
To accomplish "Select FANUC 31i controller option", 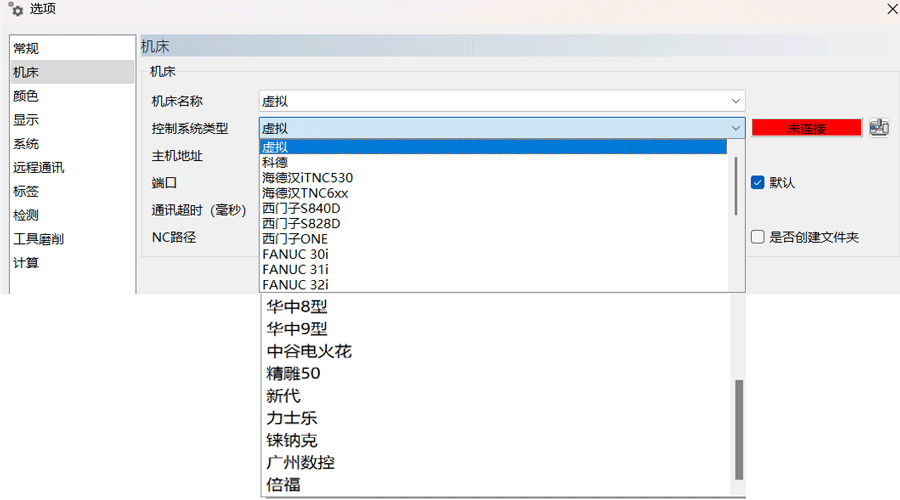I will click(x=494, y=269).
